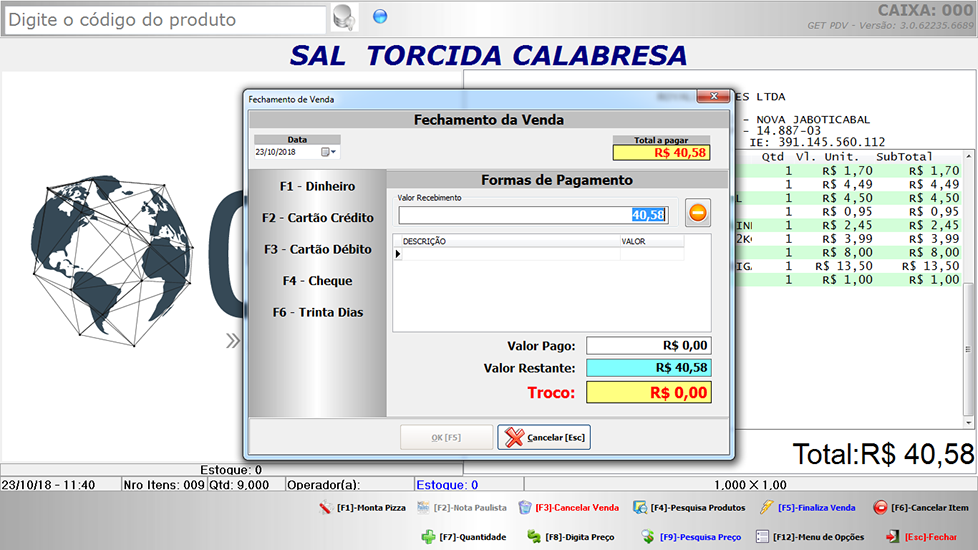Click the Digita Preço arrows icon
The image size is (978, 550).
(535, 537)
